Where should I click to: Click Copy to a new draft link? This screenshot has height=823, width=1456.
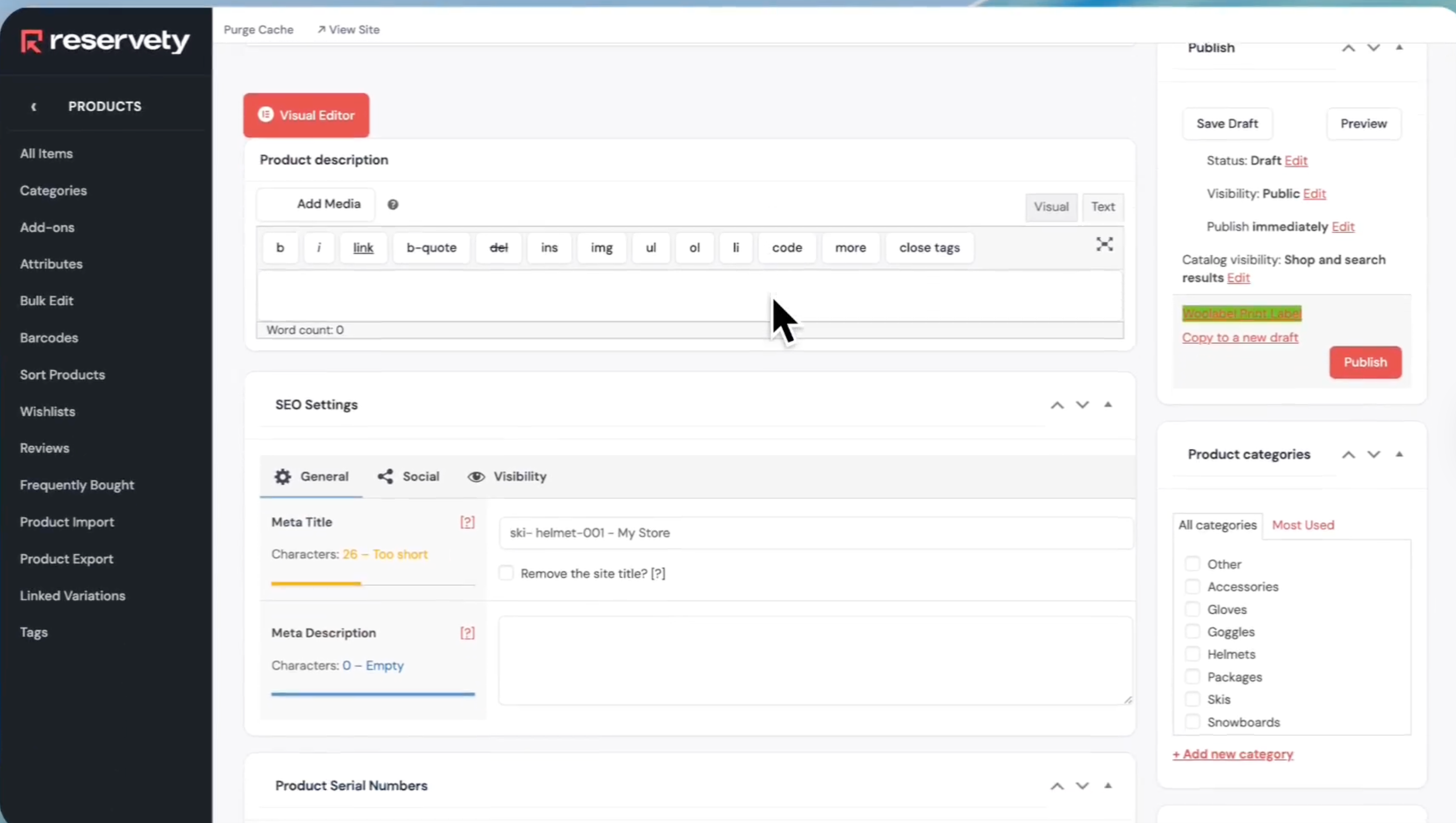point(1240,337)
